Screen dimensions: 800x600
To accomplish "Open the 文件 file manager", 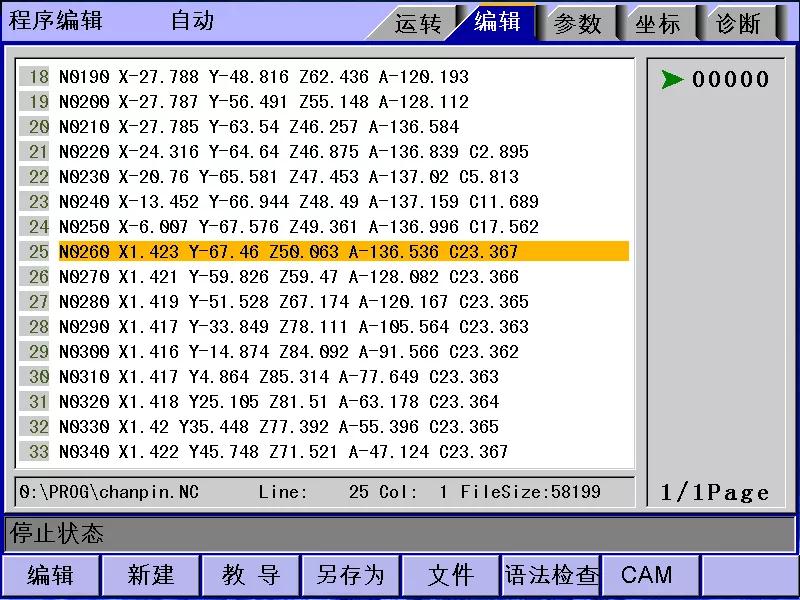I will (x=450, y=575).
